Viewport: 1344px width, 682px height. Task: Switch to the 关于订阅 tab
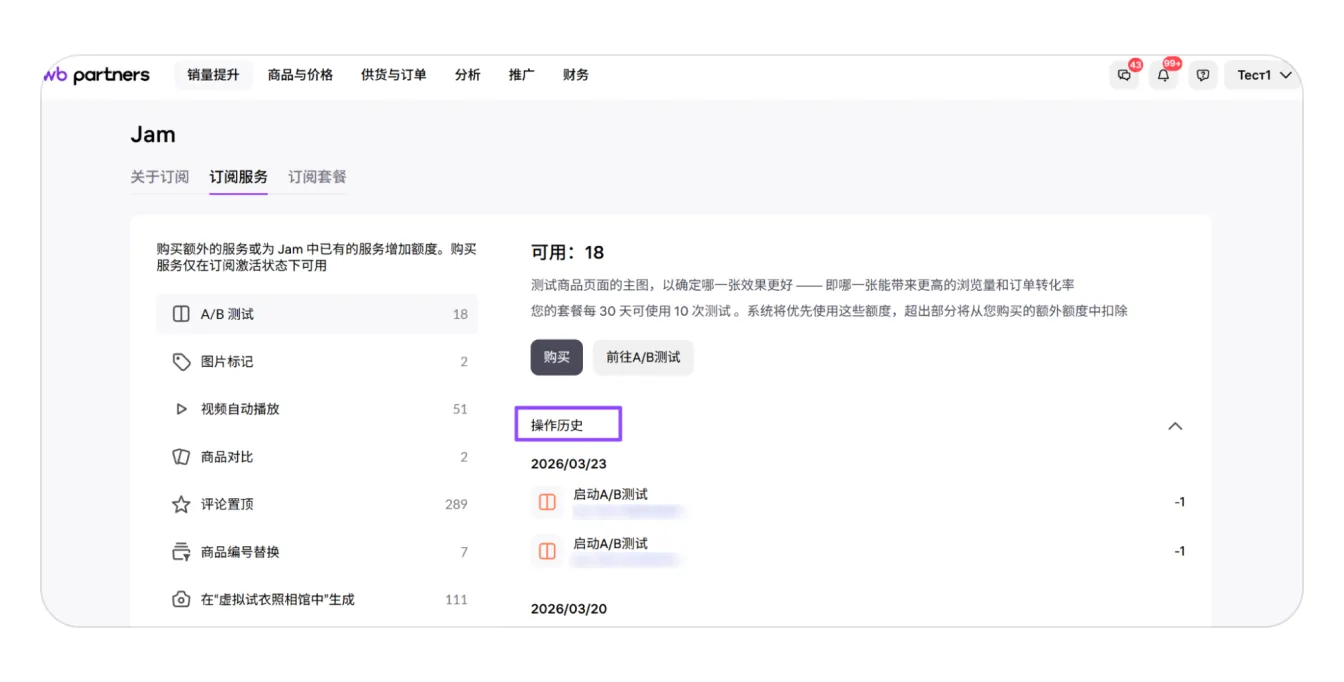pyautogui.click(x=160, y=177)
